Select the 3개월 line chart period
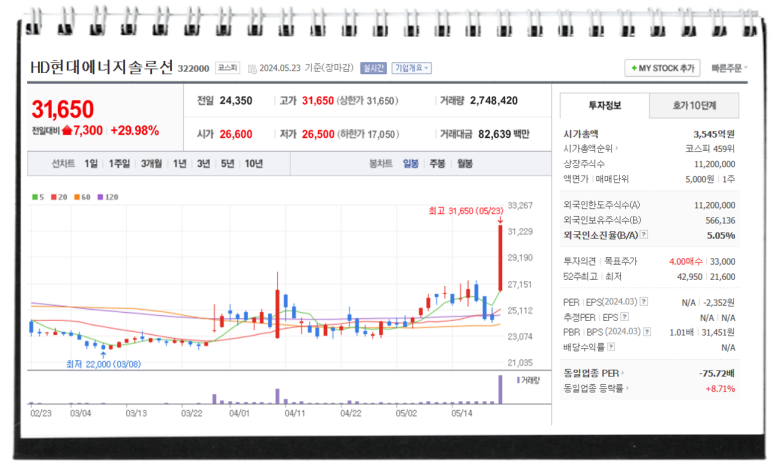The image size is (773, 467). click(151, 164)
